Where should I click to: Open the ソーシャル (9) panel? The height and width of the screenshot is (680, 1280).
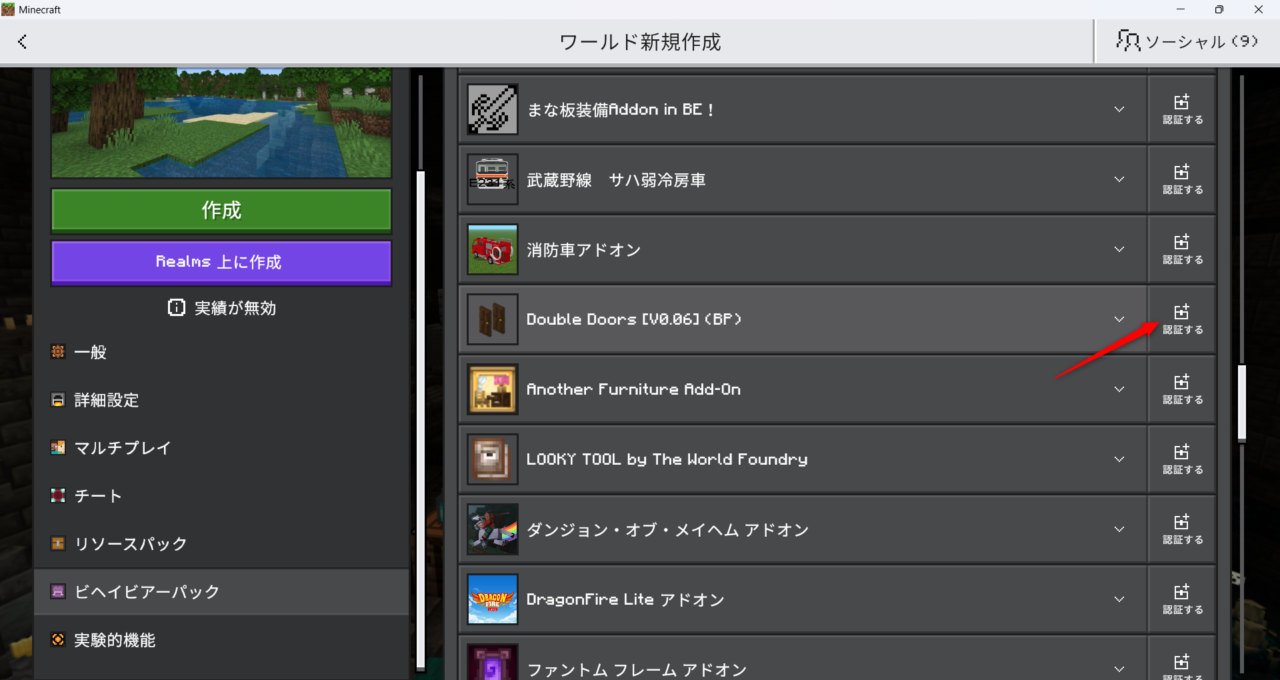pos(1187,42)
